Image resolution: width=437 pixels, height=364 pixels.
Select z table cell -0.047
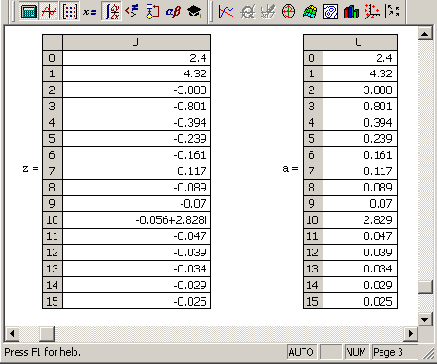[x=136, y=236]
